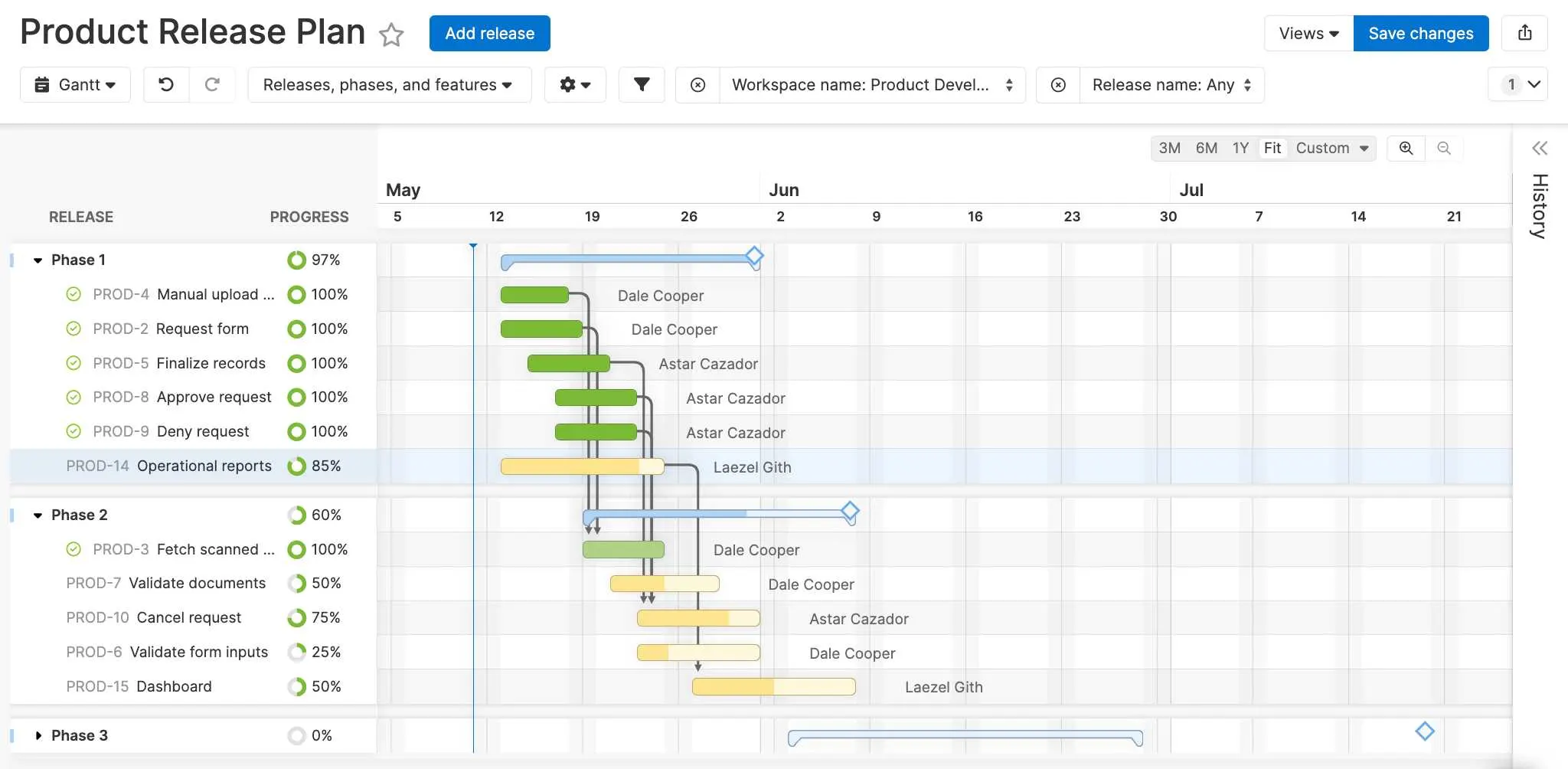Open the Views menu
The height and width of the screenshot is (769, 1568).
[x=1307, y=33]
